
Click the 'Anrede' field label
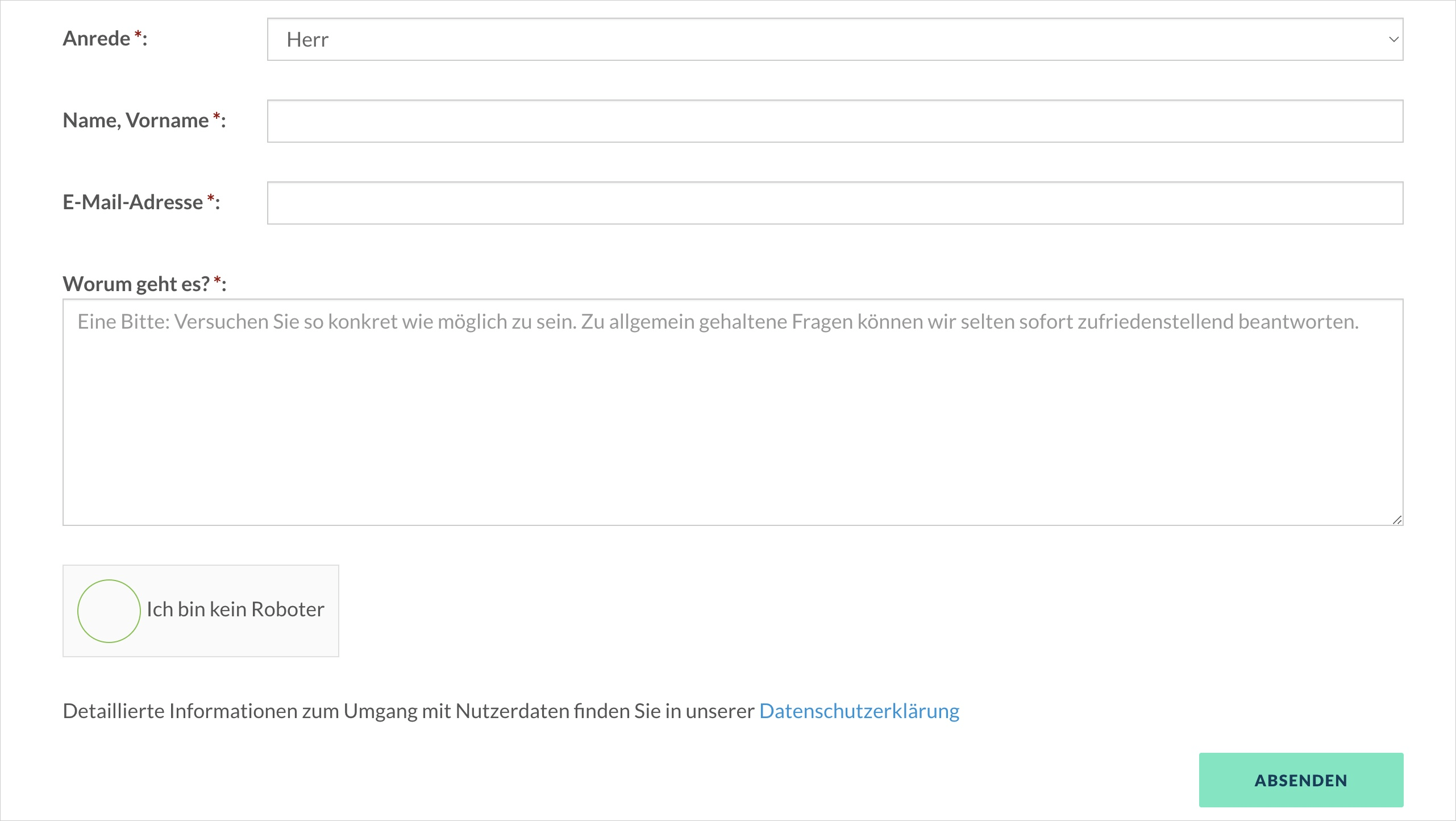point(97,39)
